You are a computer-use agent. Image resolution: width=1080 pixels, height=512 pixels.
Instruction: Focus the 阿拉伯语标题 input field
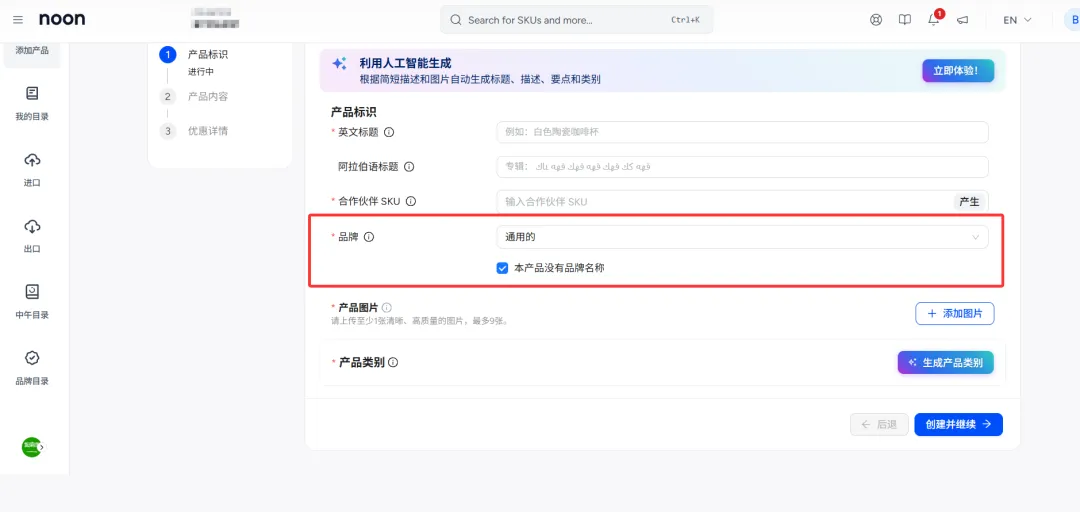742,167
